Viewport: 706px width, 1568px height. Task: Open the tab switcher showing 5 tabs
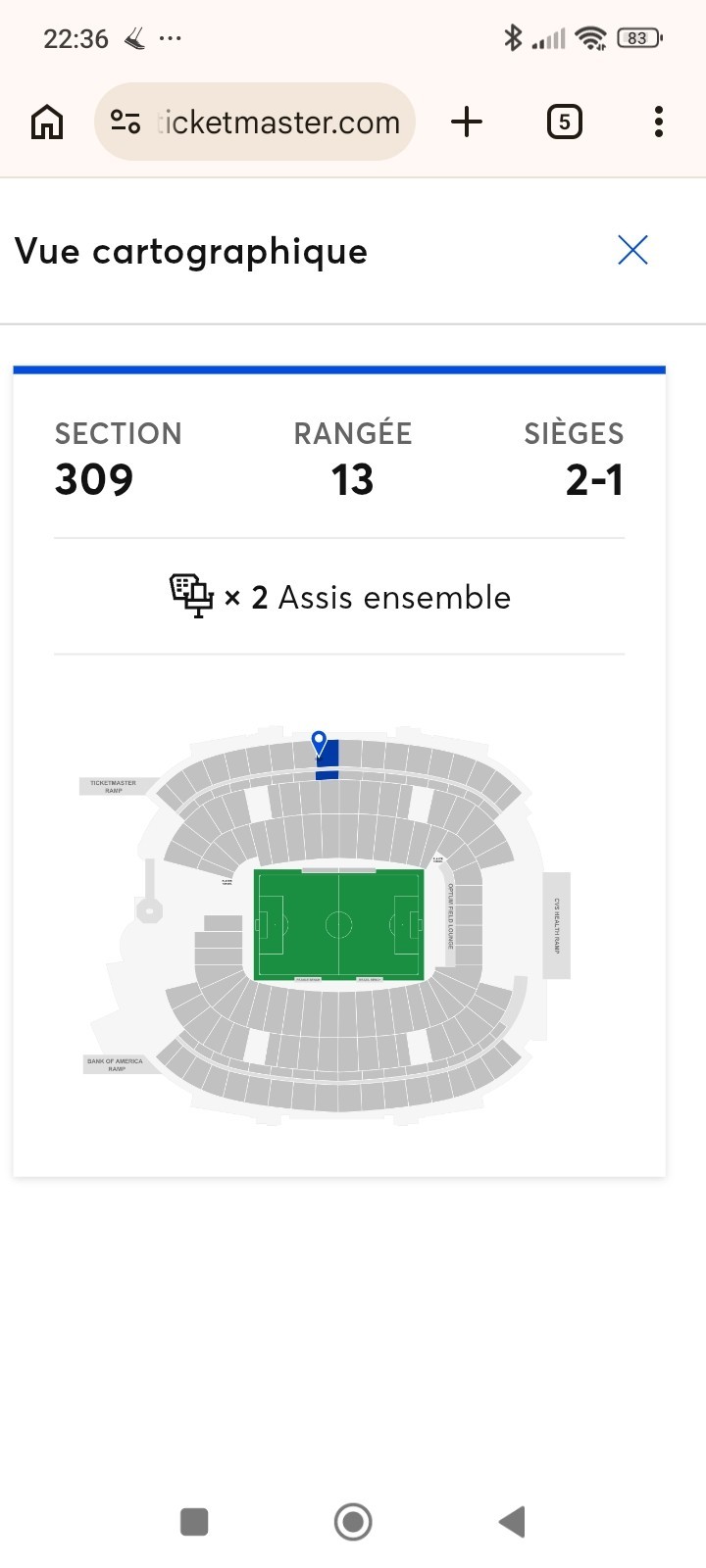point(565,121)
